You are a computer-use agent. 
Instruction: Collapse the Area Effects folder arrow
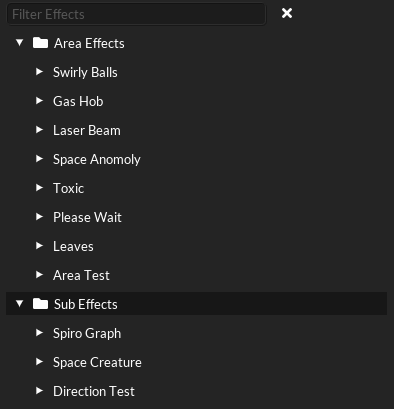20,43
